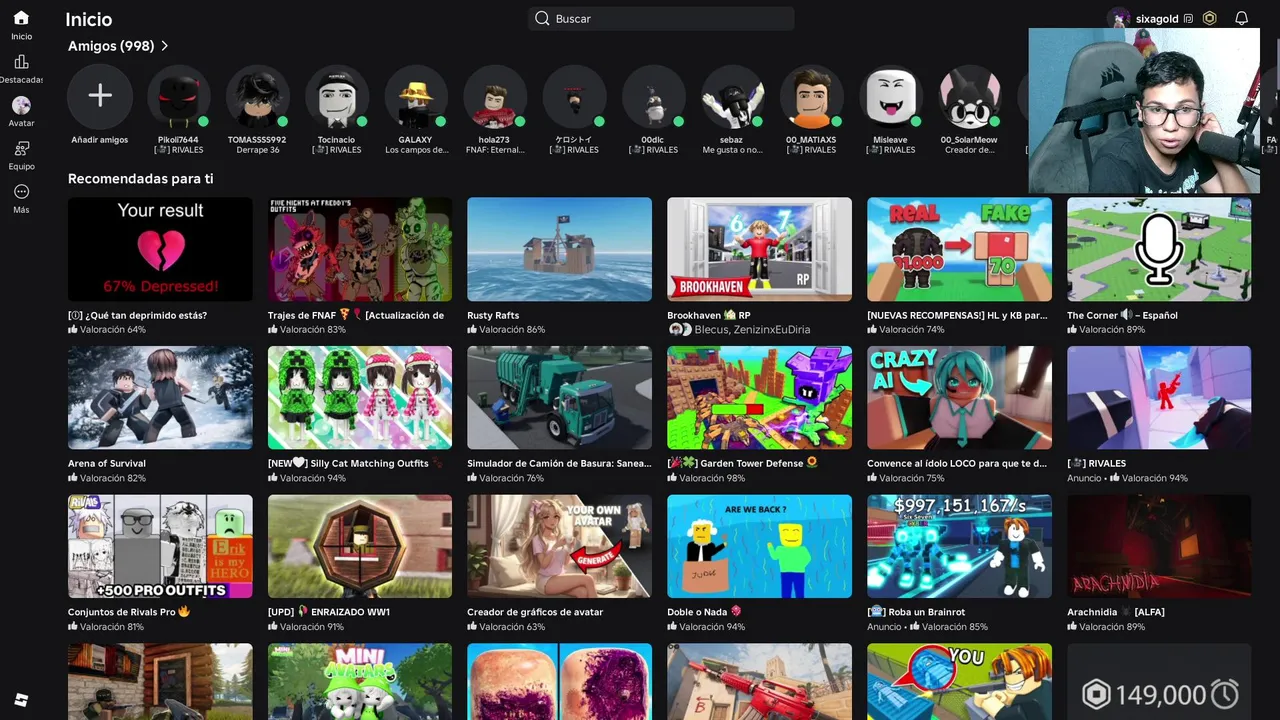
Task: Open the 149,000 Robux game thumbnail
Action: click(1159, 681)
